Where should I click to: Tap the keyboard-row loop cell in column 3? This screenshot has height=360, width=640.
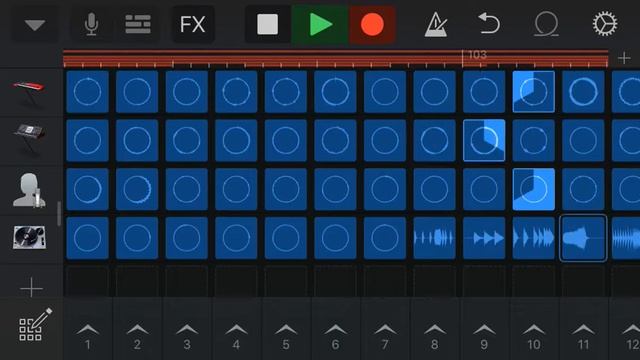[187, 91]
